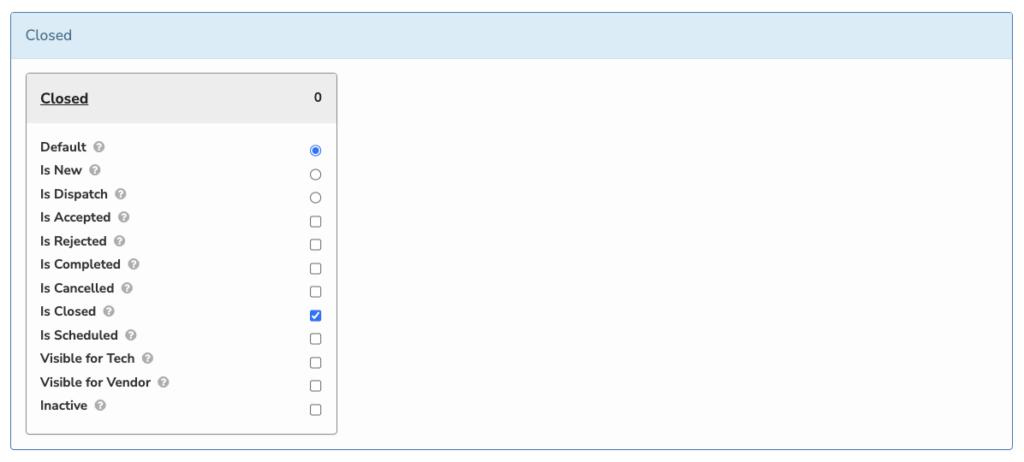
Task: Select the Is New radio button
Action: click(315, 174)
